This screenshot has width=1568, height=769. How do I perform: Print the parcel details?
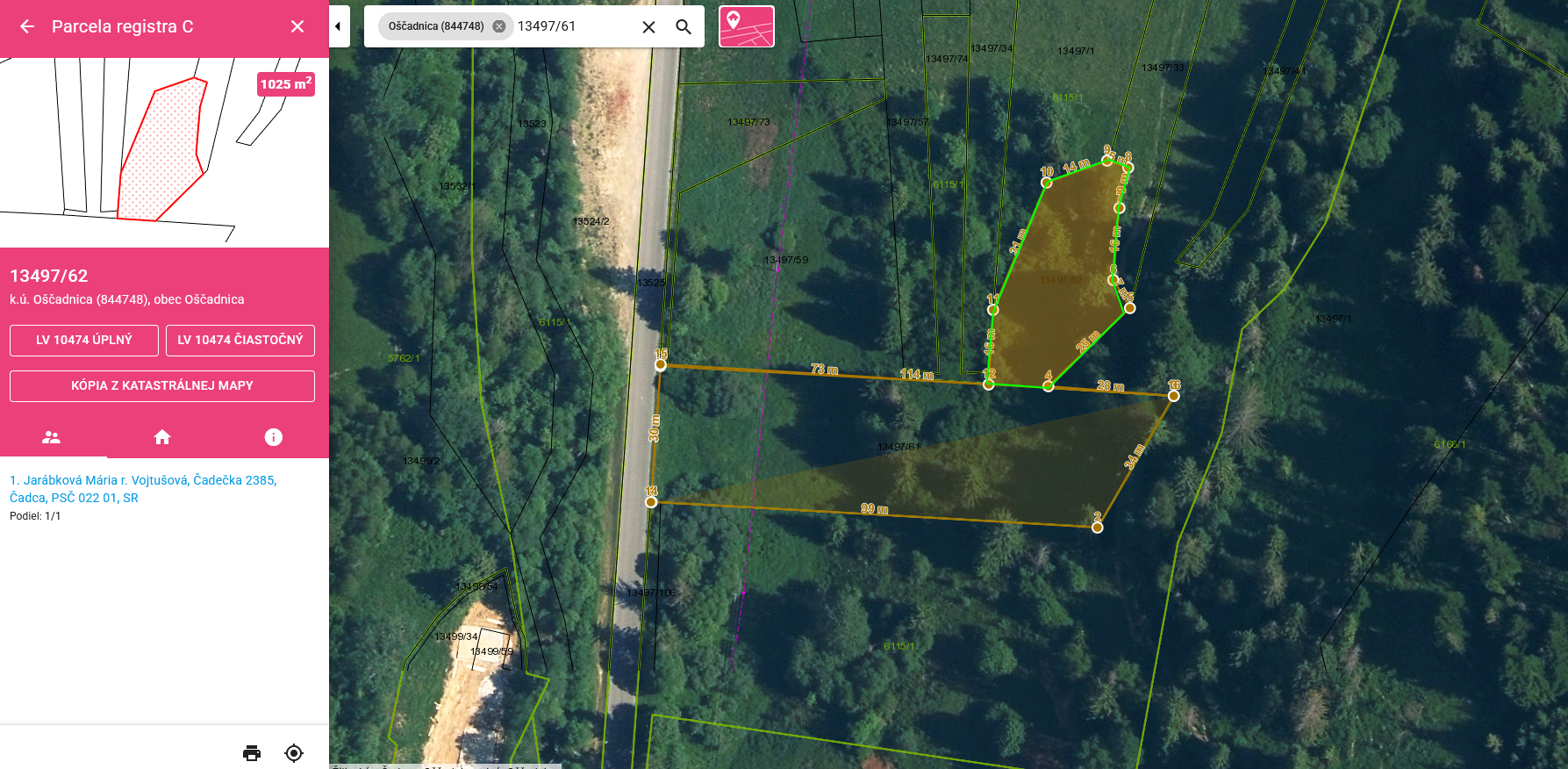point(252,752)
